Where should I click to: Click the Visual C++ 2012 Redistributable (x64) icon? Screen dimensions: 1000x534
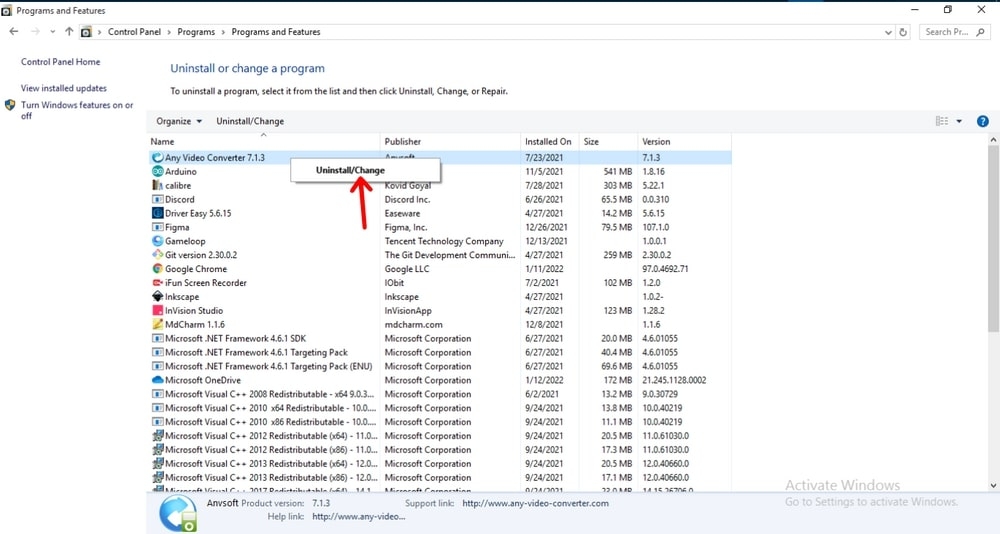158,436
